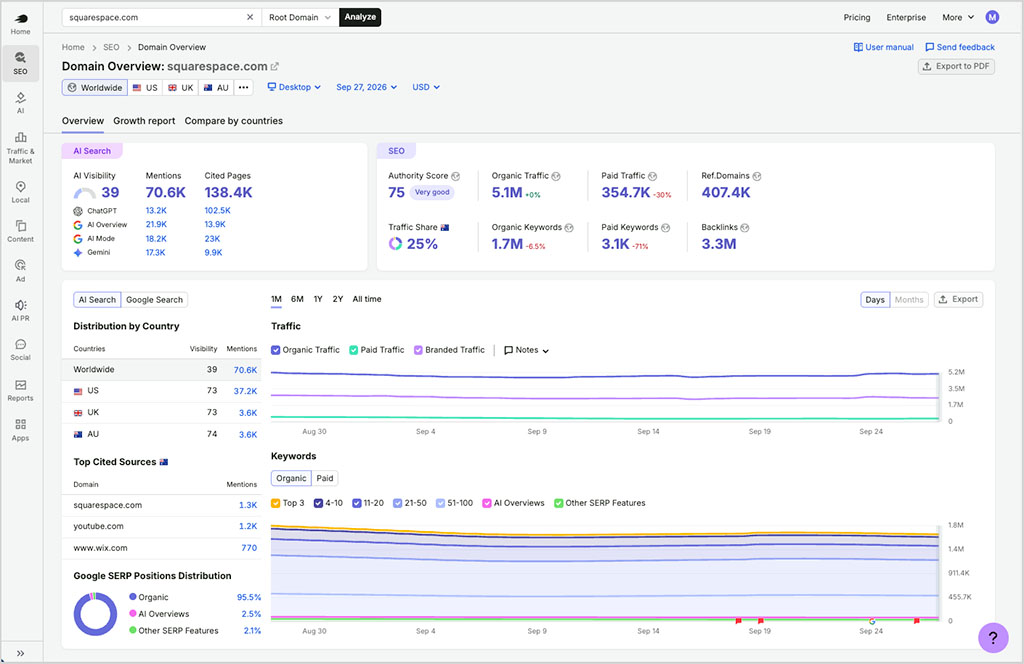Open the Pricing link

[856, 18]
